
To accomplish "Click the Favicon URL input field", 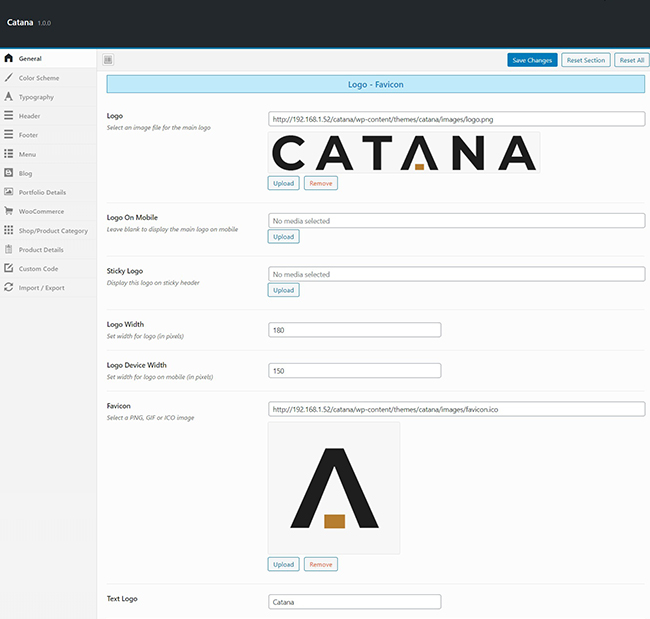I will click(x=456, y=409).
